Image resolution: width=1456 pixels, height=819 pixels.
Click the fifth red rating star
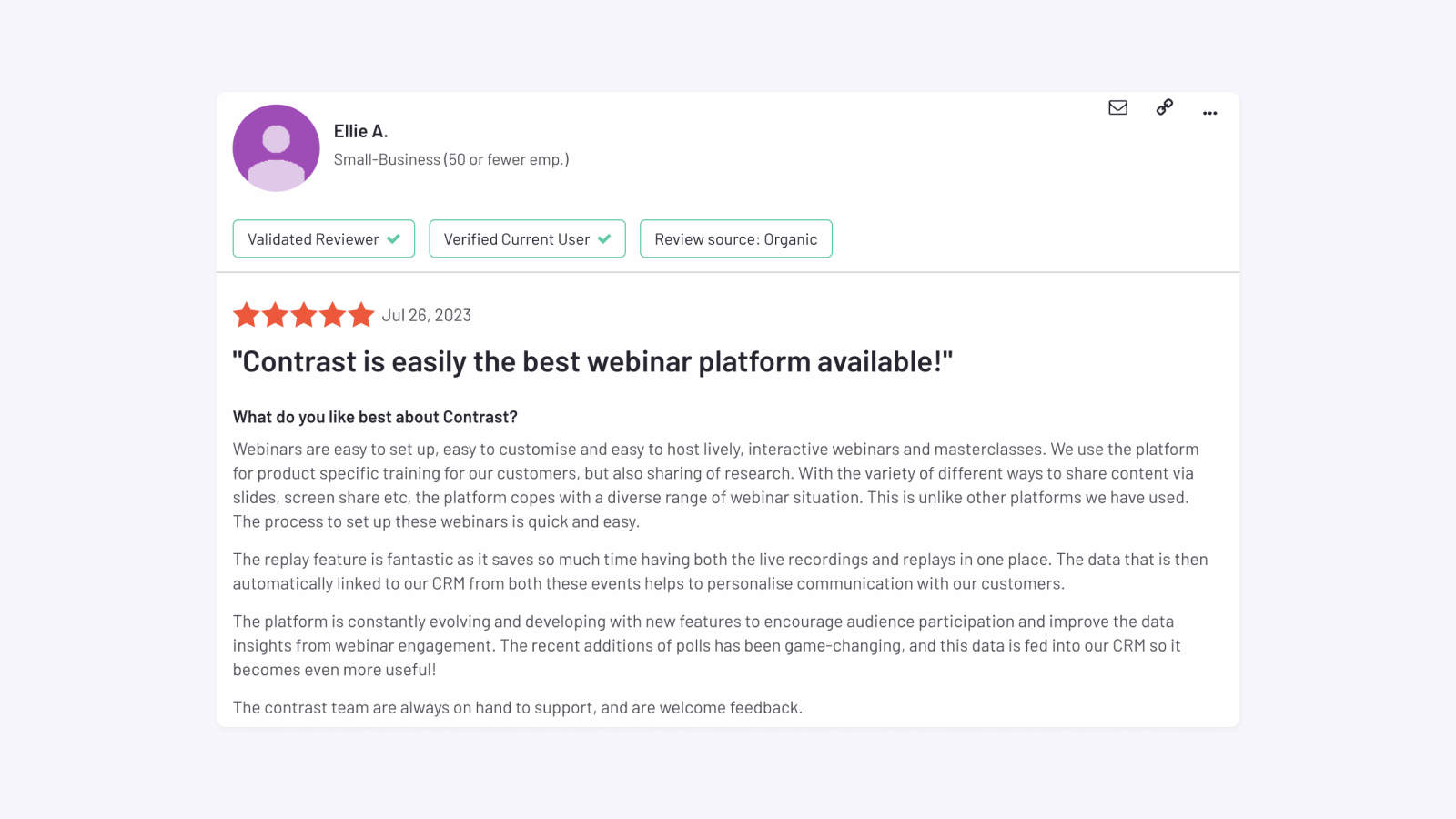362,315
